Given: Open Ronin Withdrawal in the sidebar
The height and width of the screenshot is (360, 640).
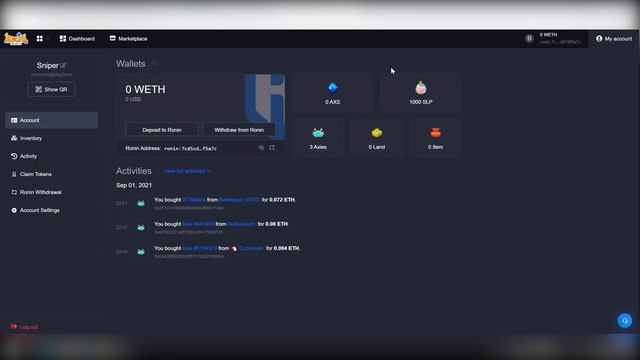Looking at the screenshot, I should coord(52,192).
